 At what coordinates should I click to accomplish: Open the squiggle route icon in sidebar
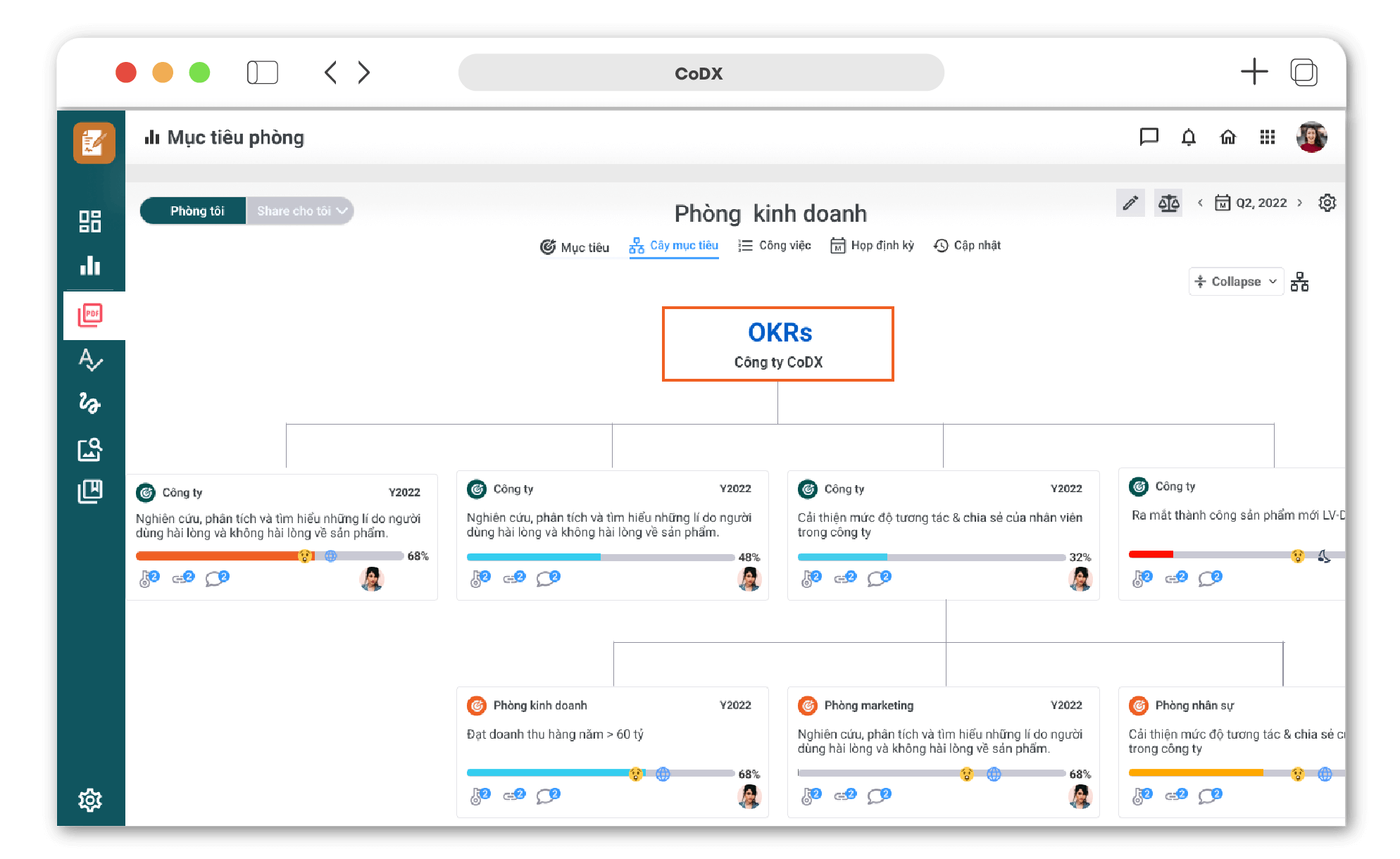pos(90,403)
